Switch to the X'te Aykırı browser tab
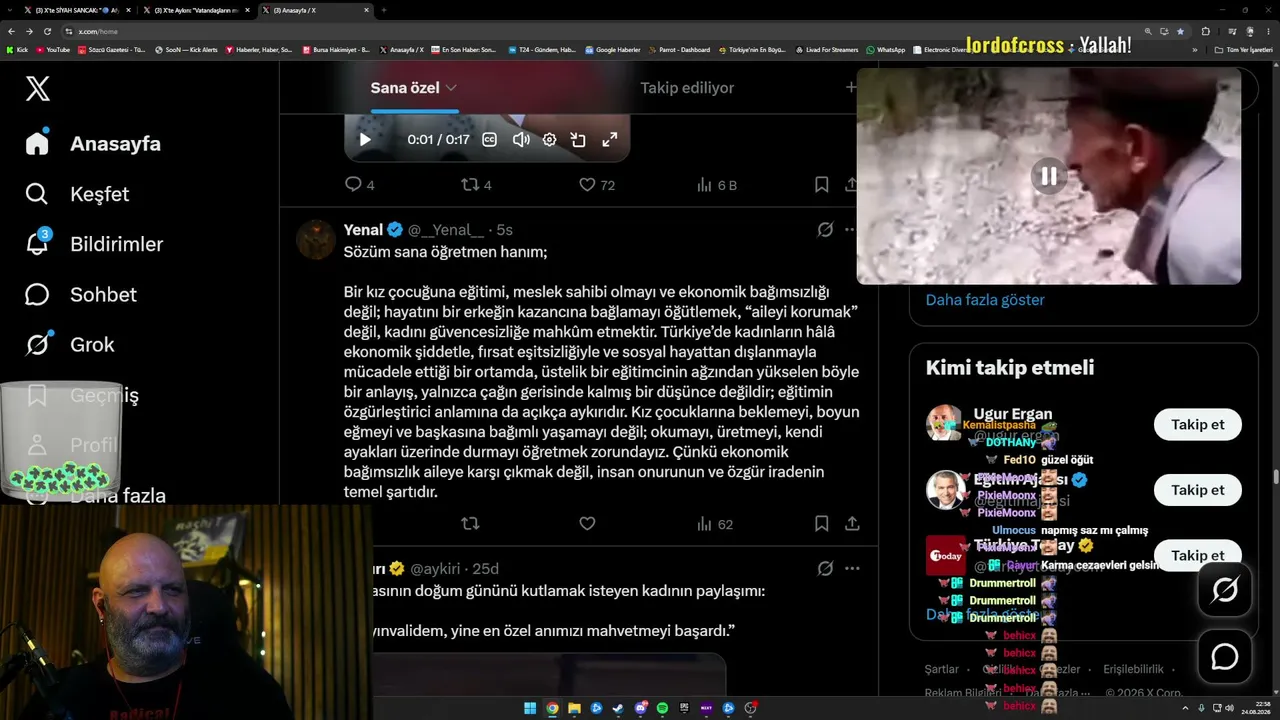This screenshot has height=720, width=1280. pyautogui.click(x=196, y=10)
